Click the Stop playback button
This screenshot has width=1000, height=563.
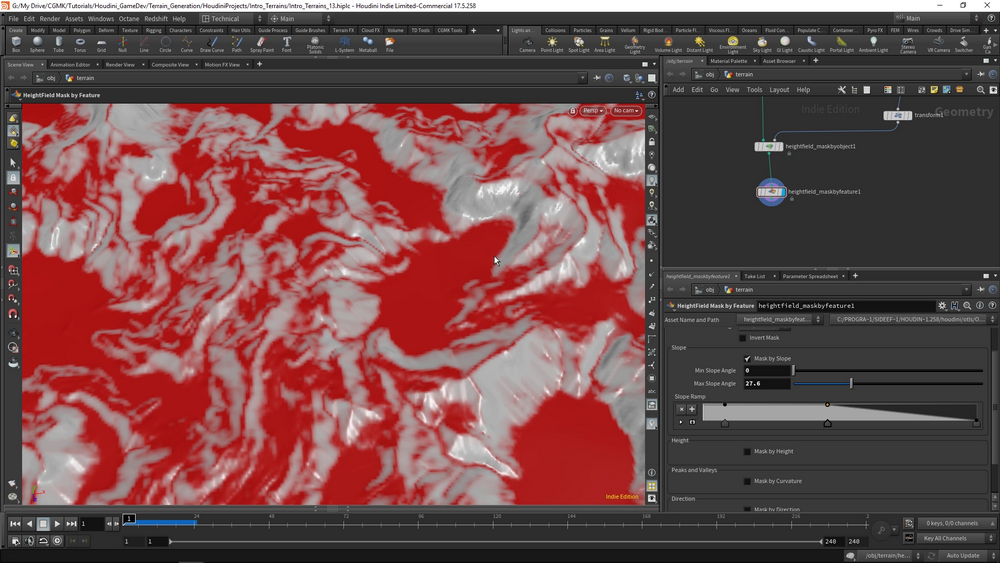pyautogui.click(x=43, y=523)
